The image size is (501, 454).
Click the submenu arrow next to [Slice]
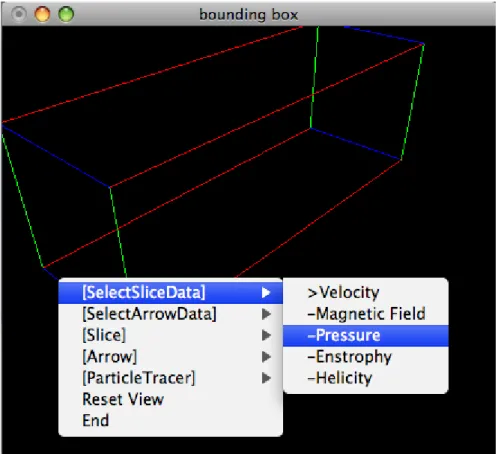(266, 335)
